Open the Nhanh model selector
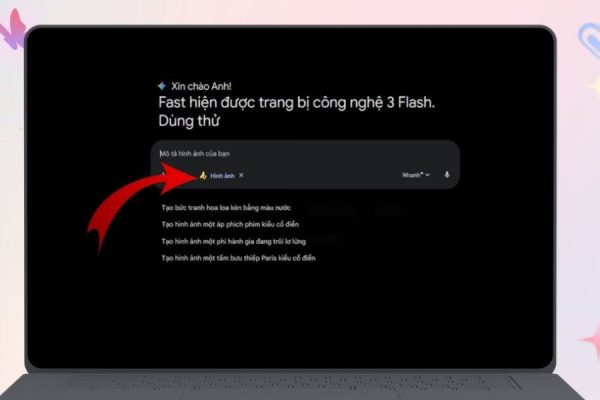600x400 pixels. pyautogui.click(x=416, y=175)
